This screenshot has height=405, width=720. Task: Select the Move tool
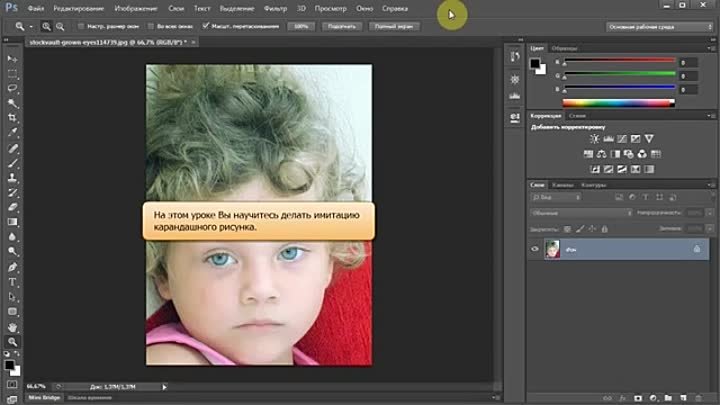13,59
